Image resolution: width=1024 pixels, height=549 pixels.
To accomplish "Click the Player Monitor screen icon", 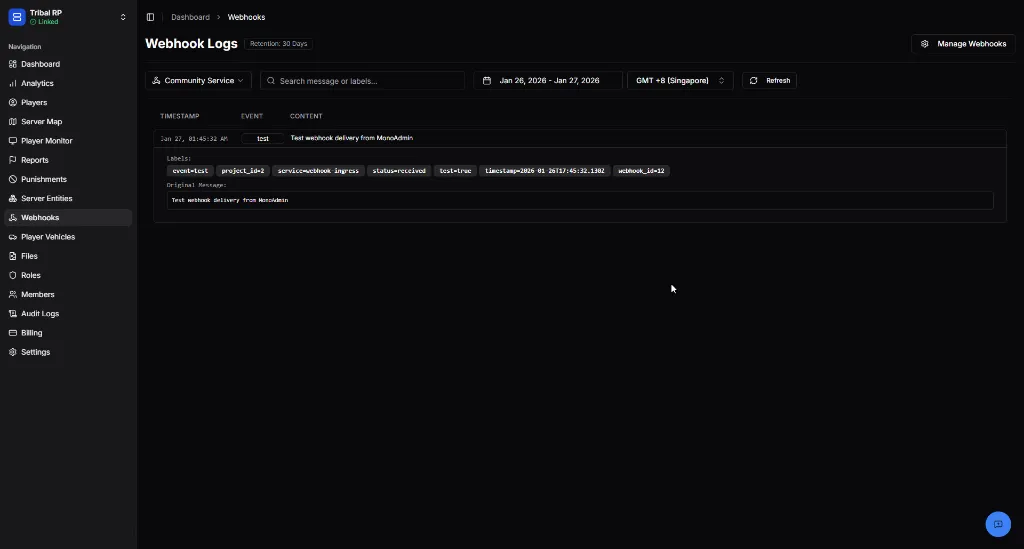I will coord(12,141).
